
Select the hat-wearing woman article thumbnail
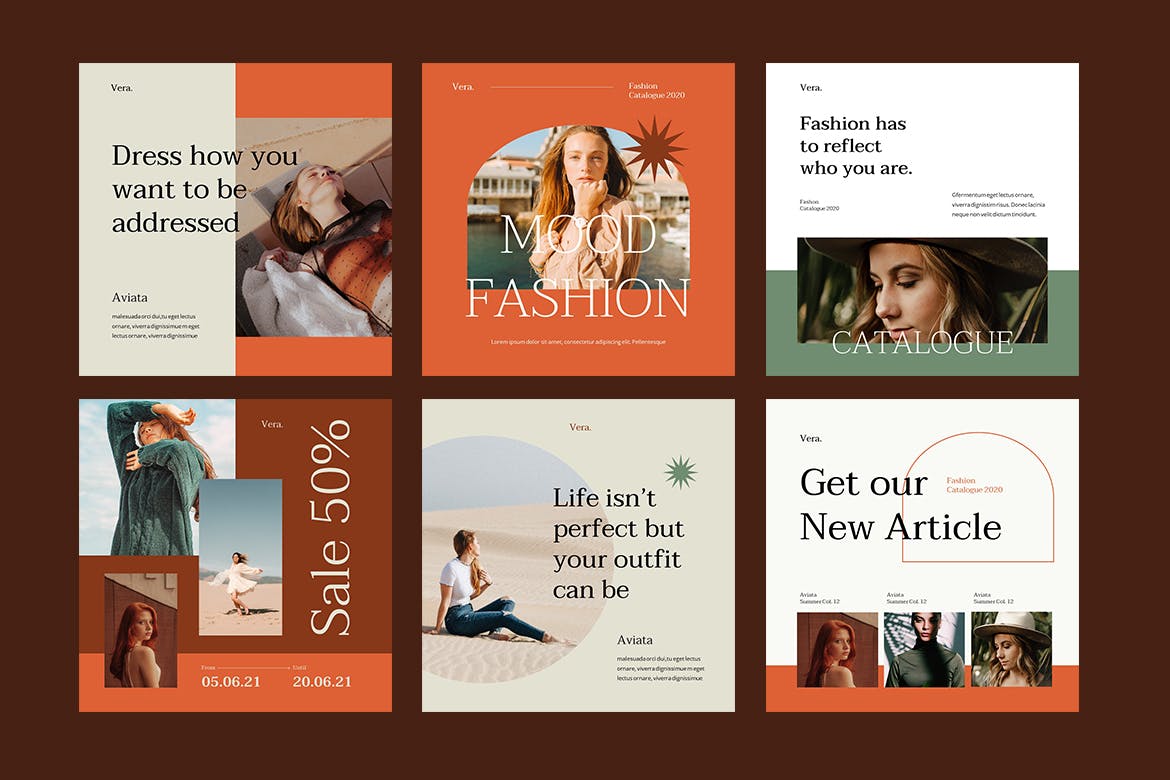1012,649
